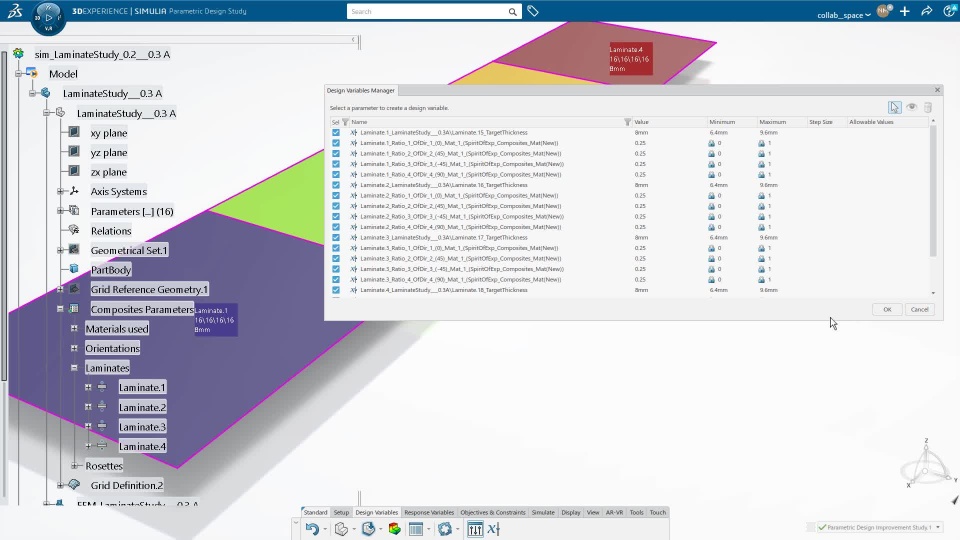
Task: Click the variables list vertical scrollbar
Action: tap(933, 191)
